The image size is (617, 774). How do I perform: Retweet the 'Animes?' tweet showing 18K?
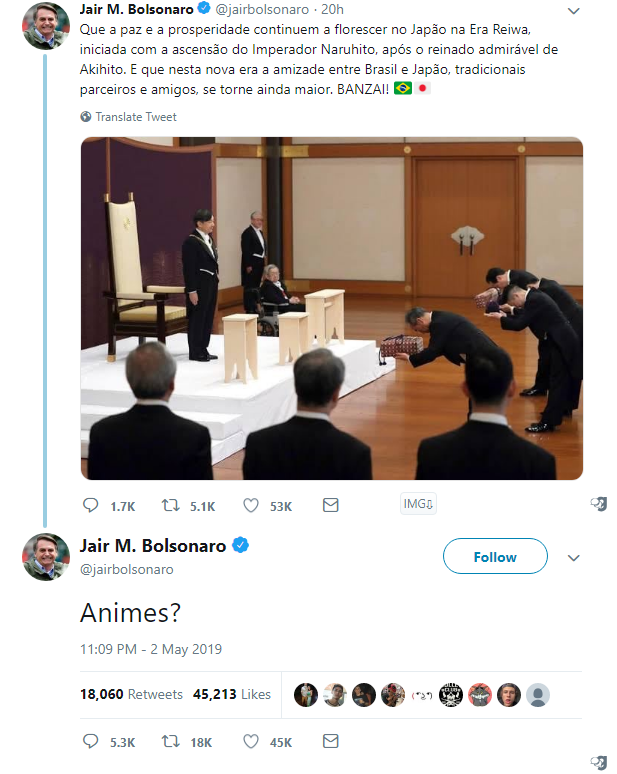(171, 742)
